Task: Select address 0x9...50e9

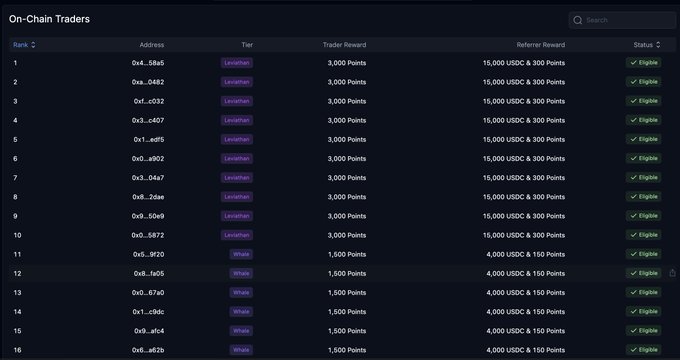Action: pos(148,216)
